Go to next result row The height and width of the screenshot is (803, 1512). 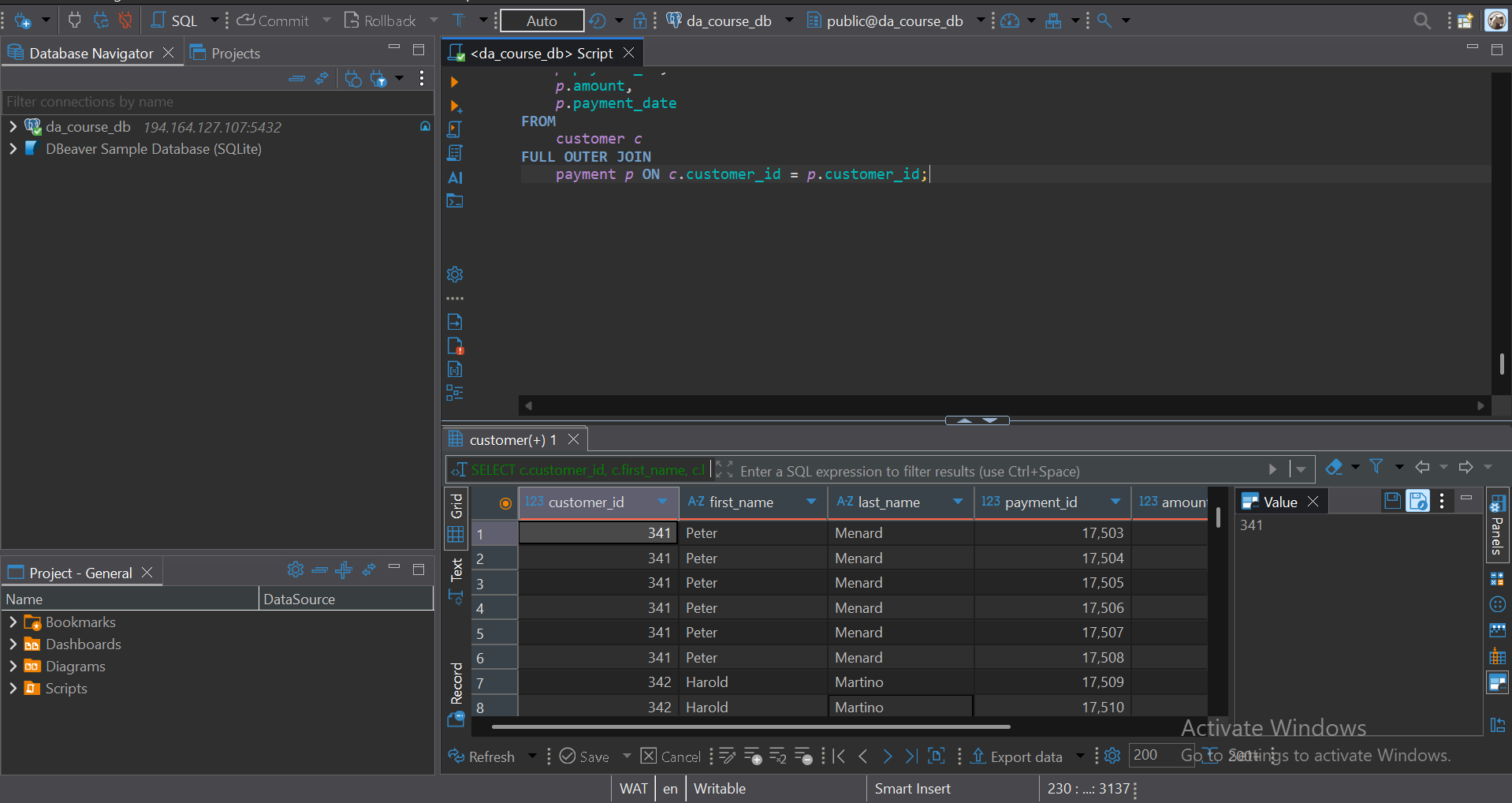click(x=887, y=756)
